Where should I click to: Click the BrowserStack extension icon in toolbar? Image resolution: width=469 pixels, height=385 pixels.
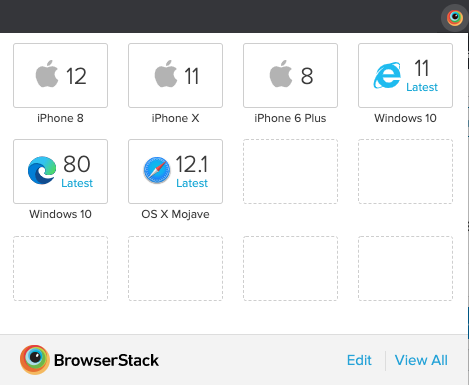pyautogui.click(x=455, y=18)
